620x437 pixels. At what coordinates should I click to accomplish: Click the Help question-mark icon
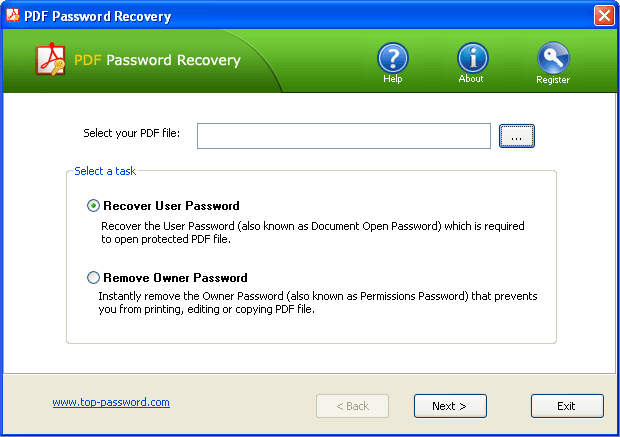393,57
